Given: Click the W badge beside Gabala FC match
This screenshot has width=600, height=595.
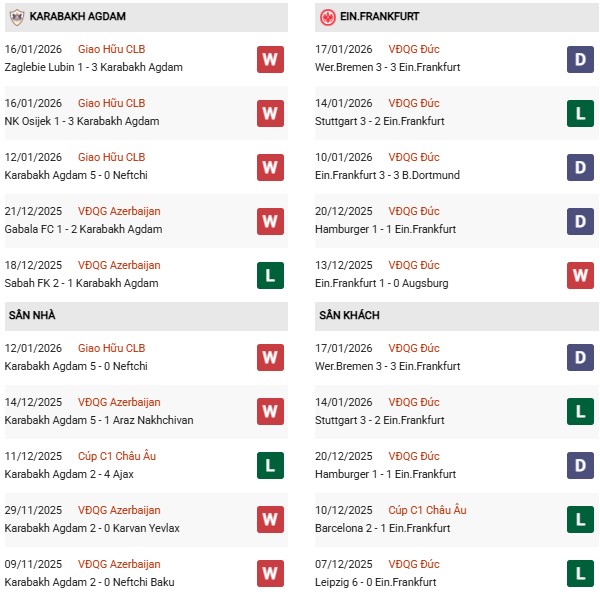Looking at the screenshot, I should [x=269, y=221].
